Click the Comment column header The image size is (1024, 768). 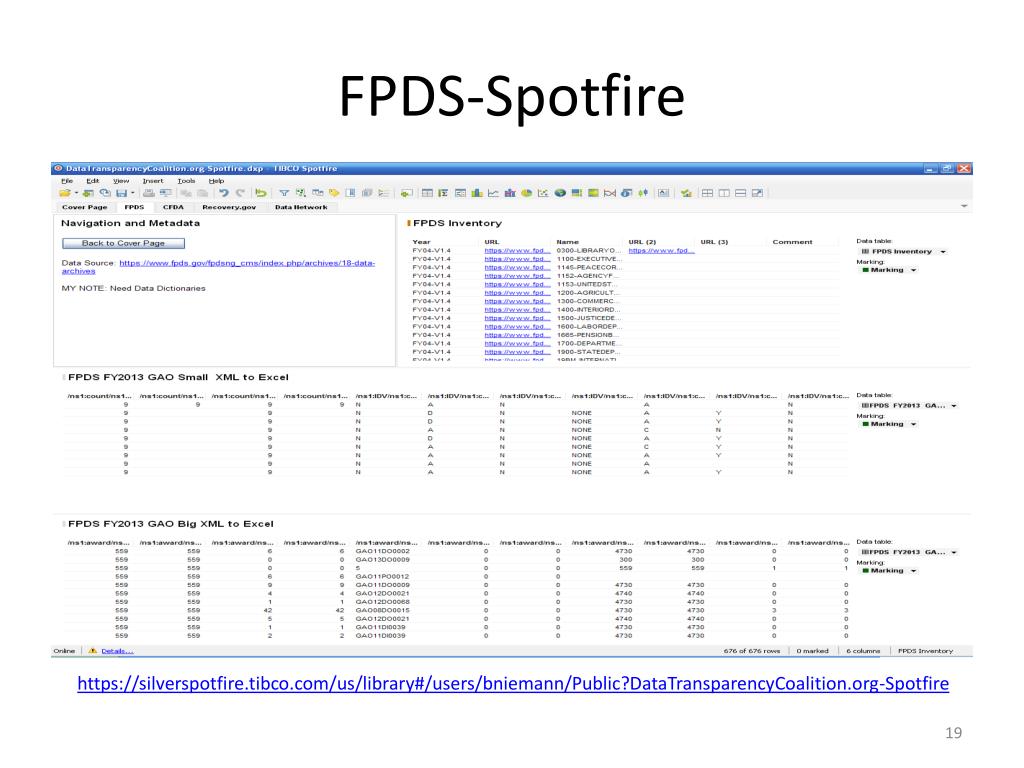792,242
